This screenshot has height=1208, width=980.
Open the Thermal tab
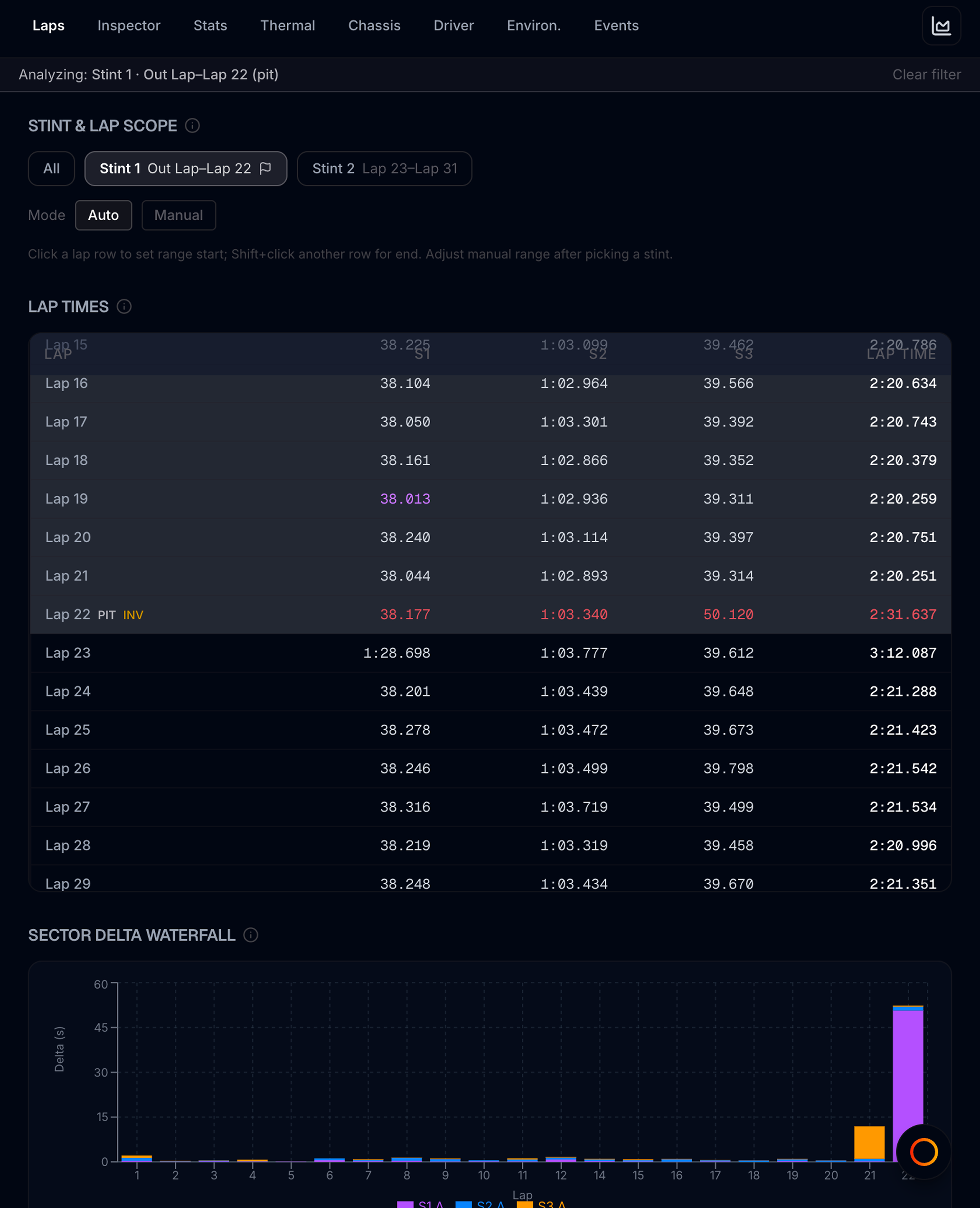(x=287, y=25)
